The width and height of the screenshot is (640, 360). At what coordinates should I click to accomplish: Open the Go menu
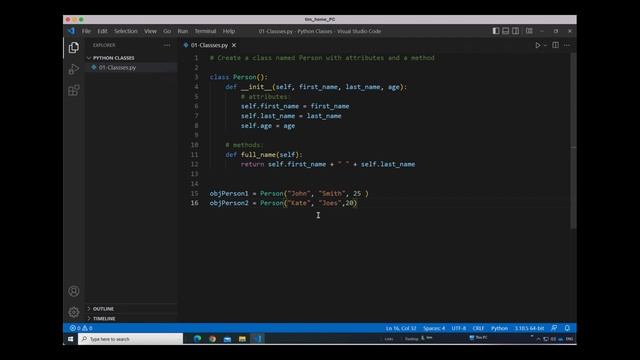click(x=167, y=31)
